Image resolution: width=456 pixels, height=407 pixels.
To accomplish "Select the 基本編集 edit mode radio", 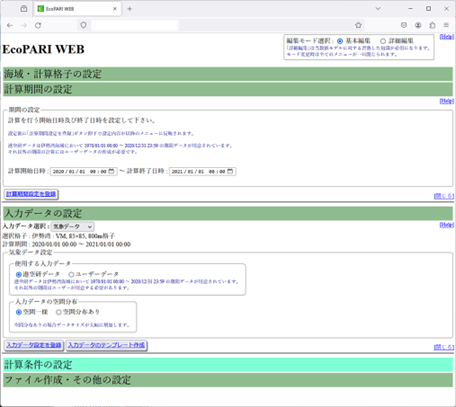I will tap(340, 41).
